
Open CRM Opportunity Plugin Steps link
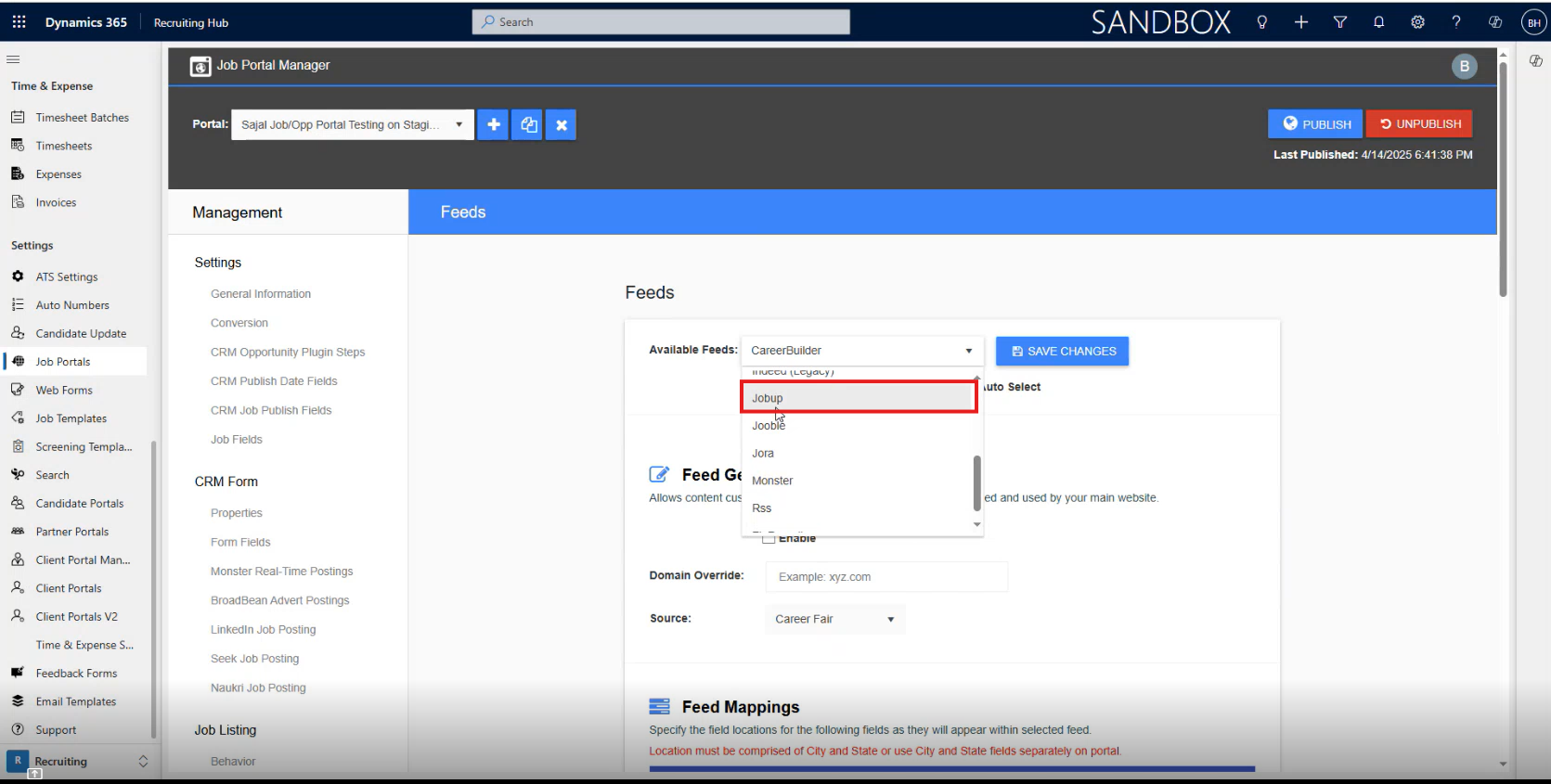[288, 353]
